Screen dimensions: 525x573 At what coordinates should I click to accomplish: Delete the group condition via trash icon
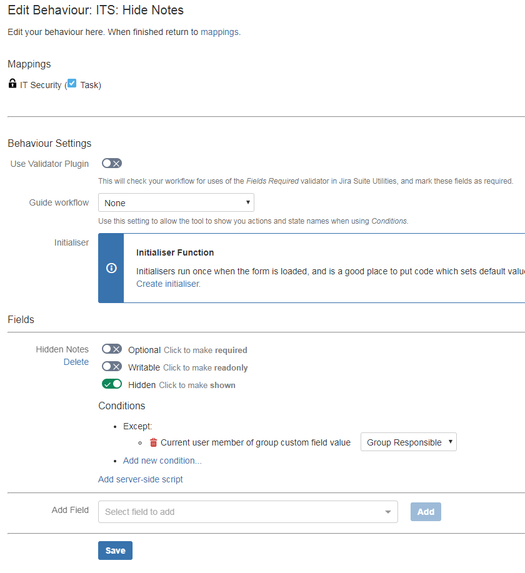153,443
